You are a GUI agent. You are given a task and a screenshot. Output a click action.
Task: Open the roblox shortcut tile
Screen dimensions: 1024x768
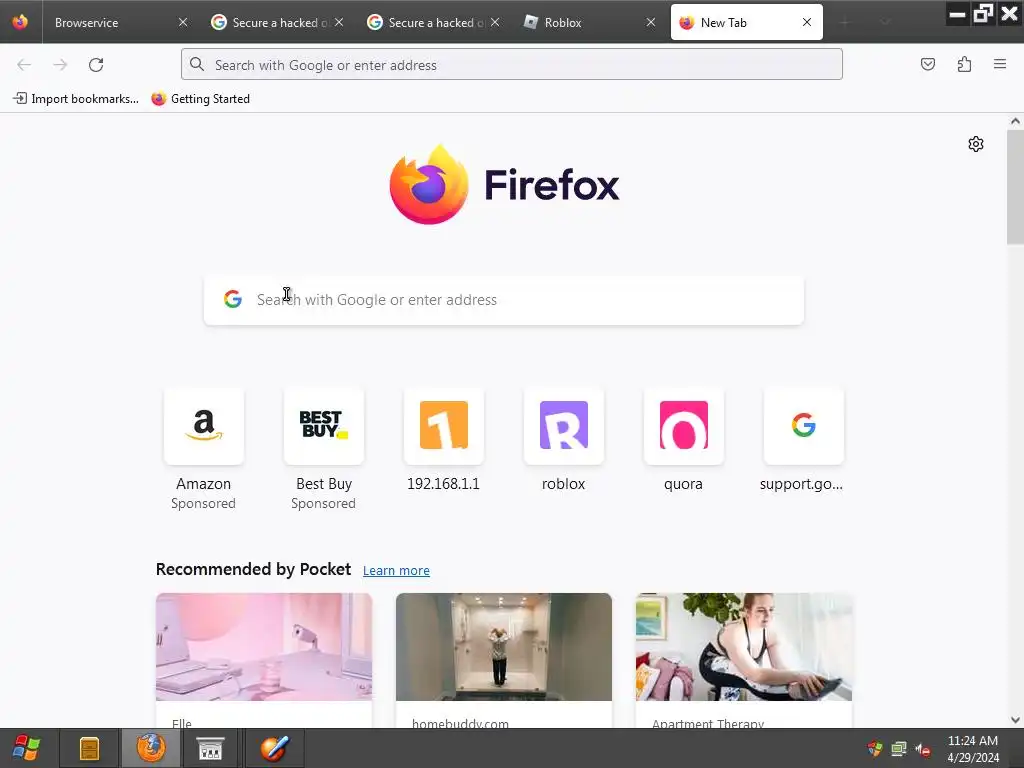[x=564, y=426]
